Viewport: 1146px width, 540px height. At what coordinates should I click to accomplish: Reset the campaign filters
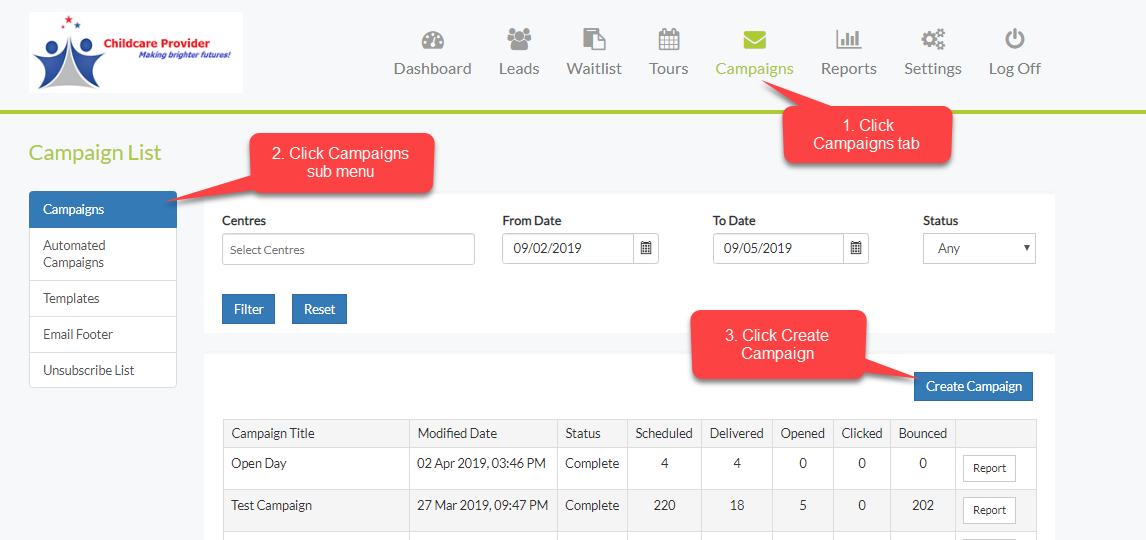319,310
